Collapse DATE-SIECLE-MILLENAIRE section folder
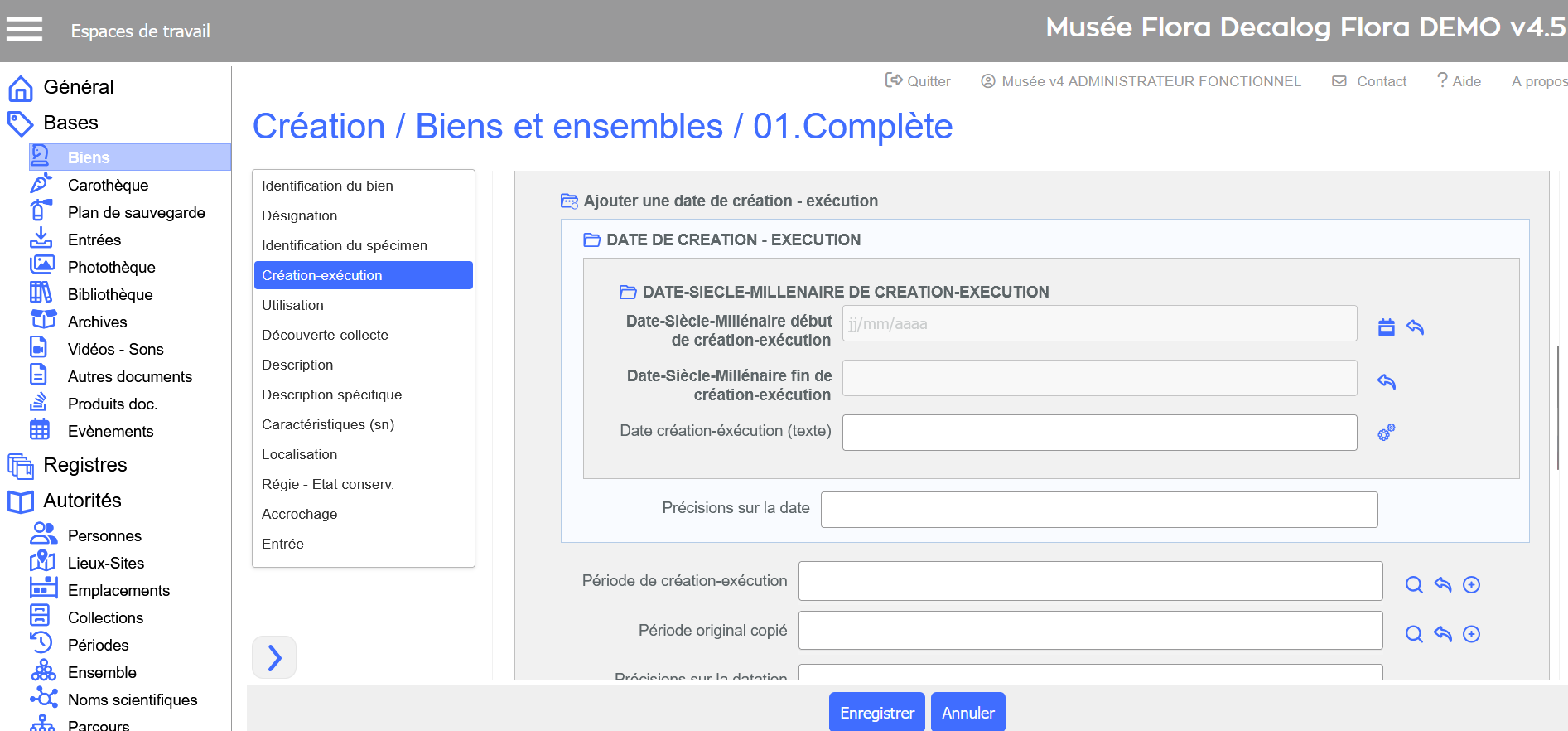 (x=628, y=293)
